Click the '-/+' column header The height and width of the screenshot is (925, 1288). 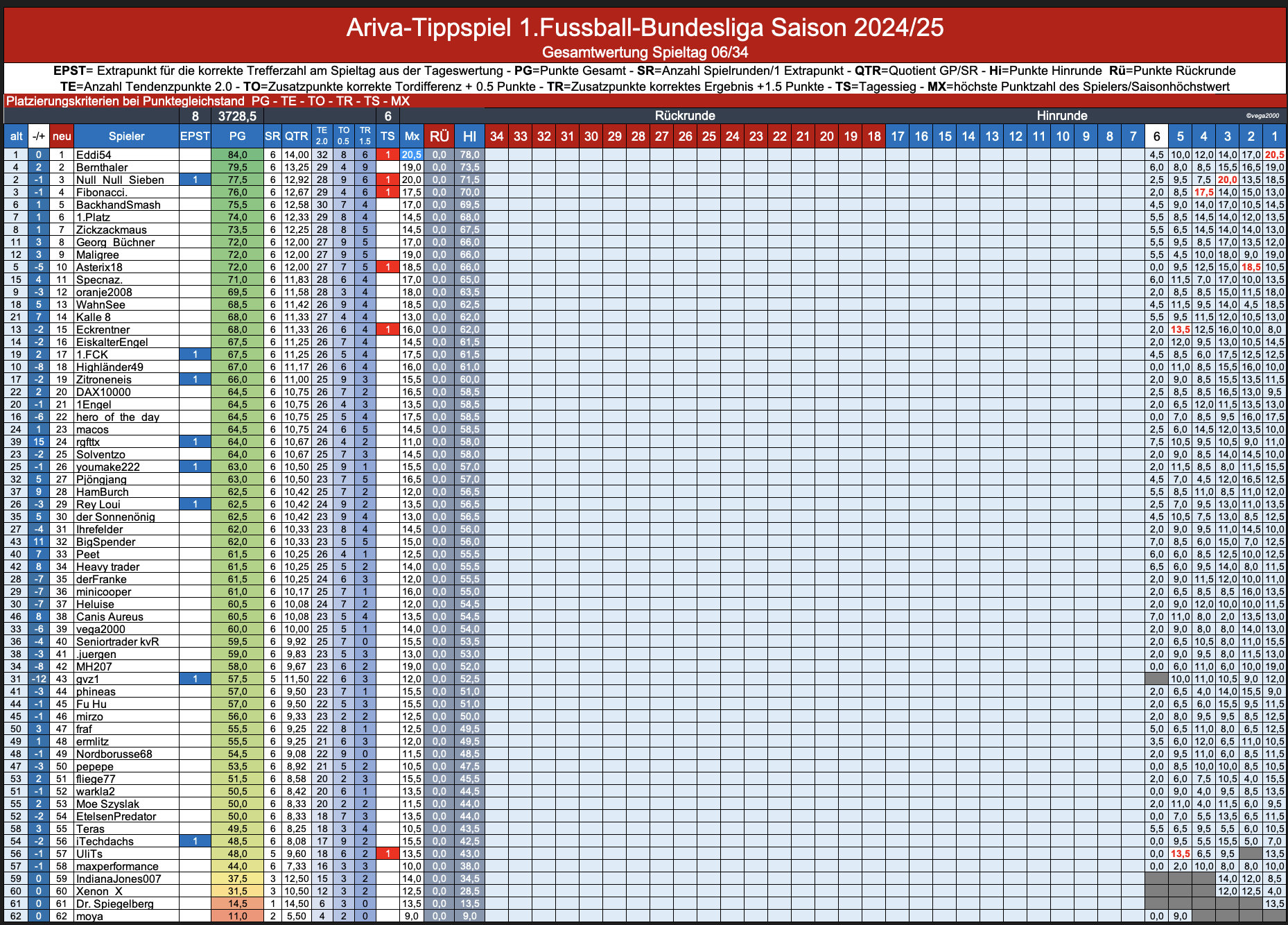(x=39, y=136)
